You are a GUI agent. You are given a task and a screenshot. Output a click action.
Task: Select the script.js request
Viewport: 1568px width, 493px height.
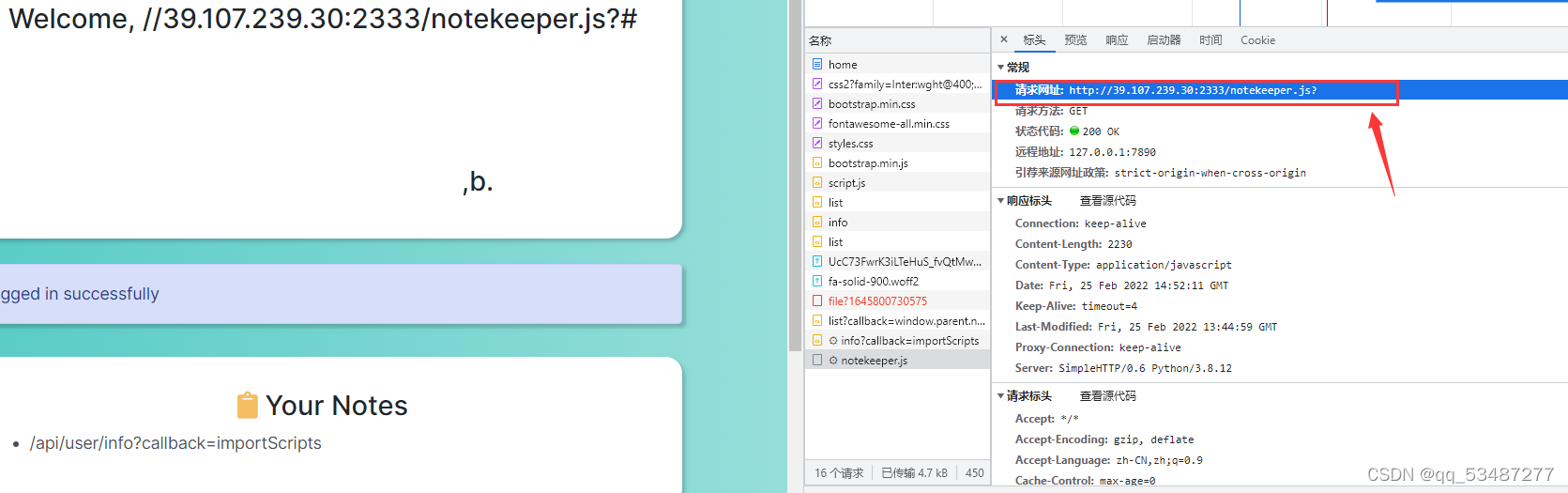point(898,183)
